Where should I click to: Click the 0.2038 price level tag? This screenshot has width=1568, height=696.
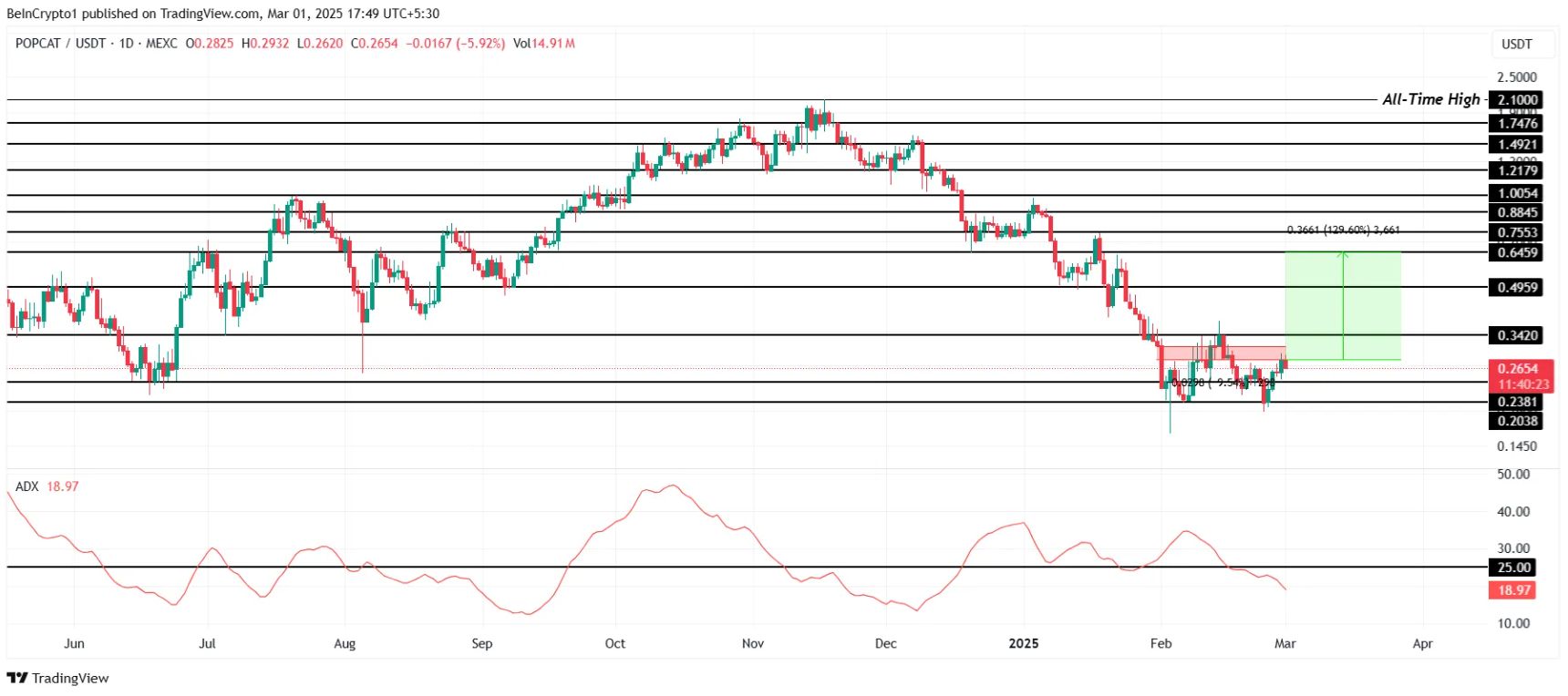coord(1518,420)
